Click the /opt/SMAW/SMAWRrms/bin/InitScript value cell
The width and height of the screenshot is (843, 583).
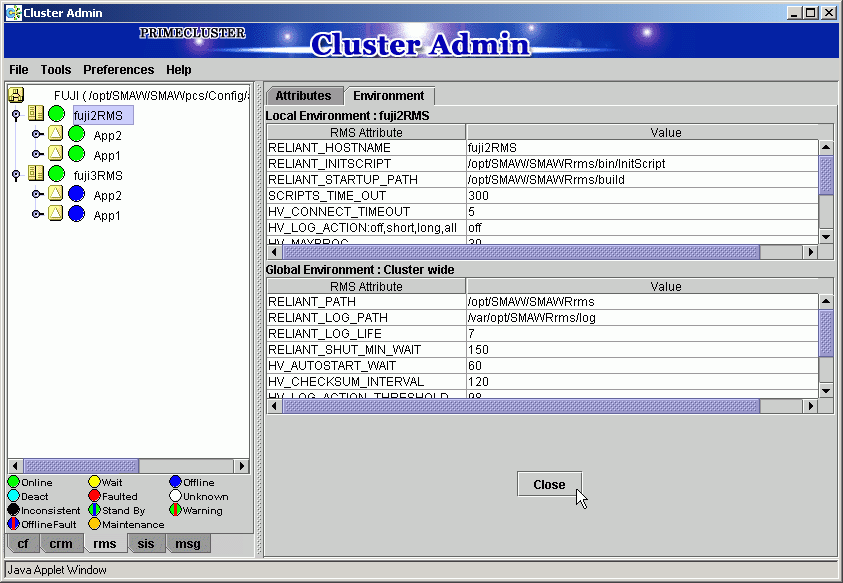tap(642, 163)
